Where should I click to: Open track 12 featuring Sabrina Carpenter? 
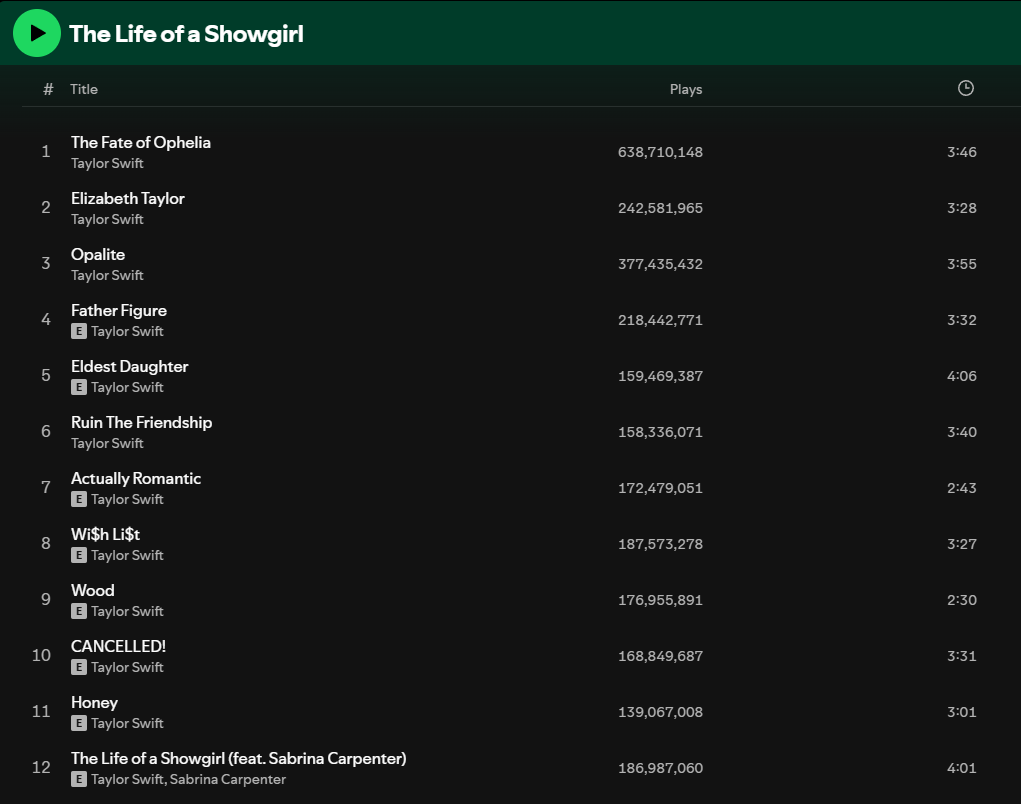[x=238, y=758]
